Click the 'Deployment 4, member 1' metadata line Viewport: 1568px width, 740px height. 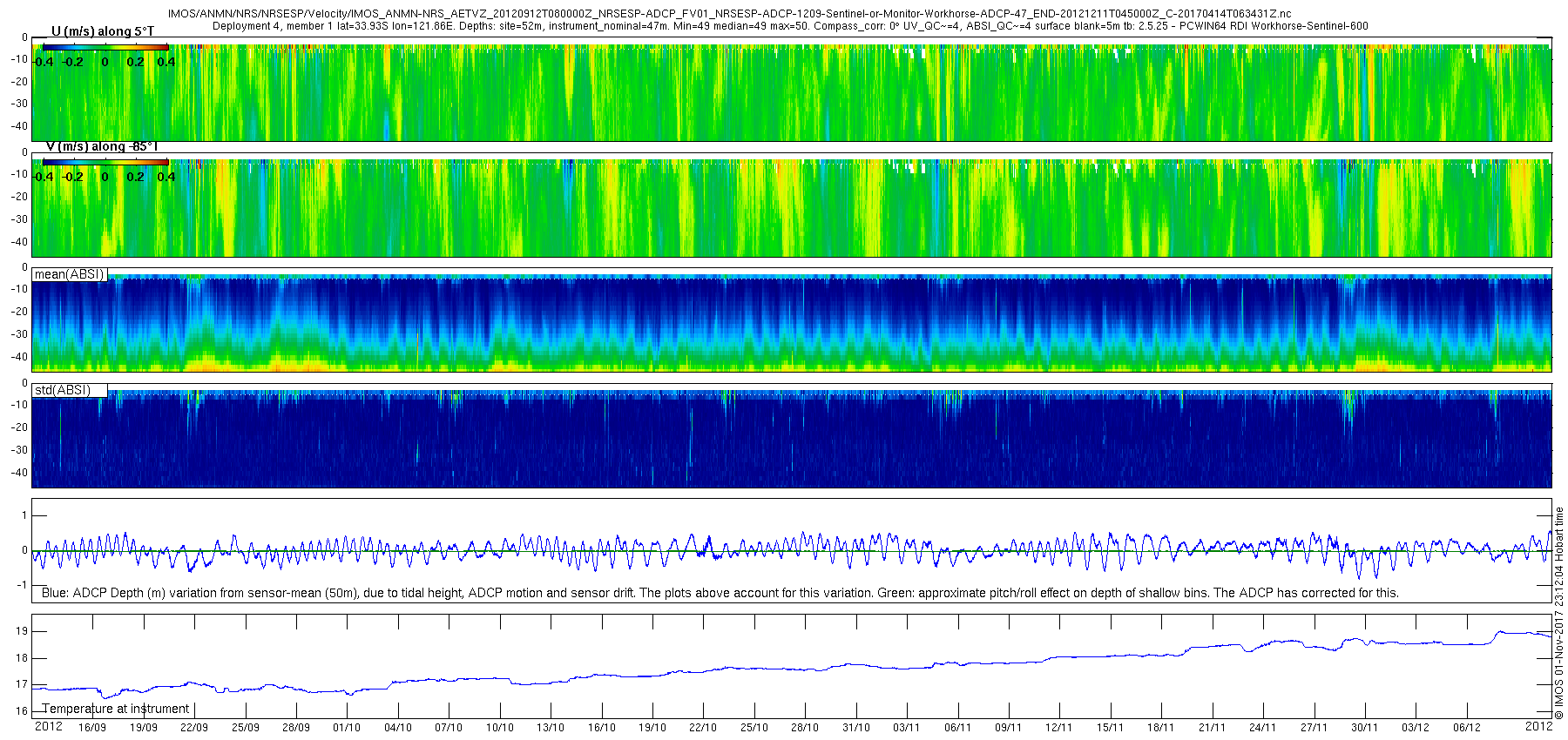point(790,26)
